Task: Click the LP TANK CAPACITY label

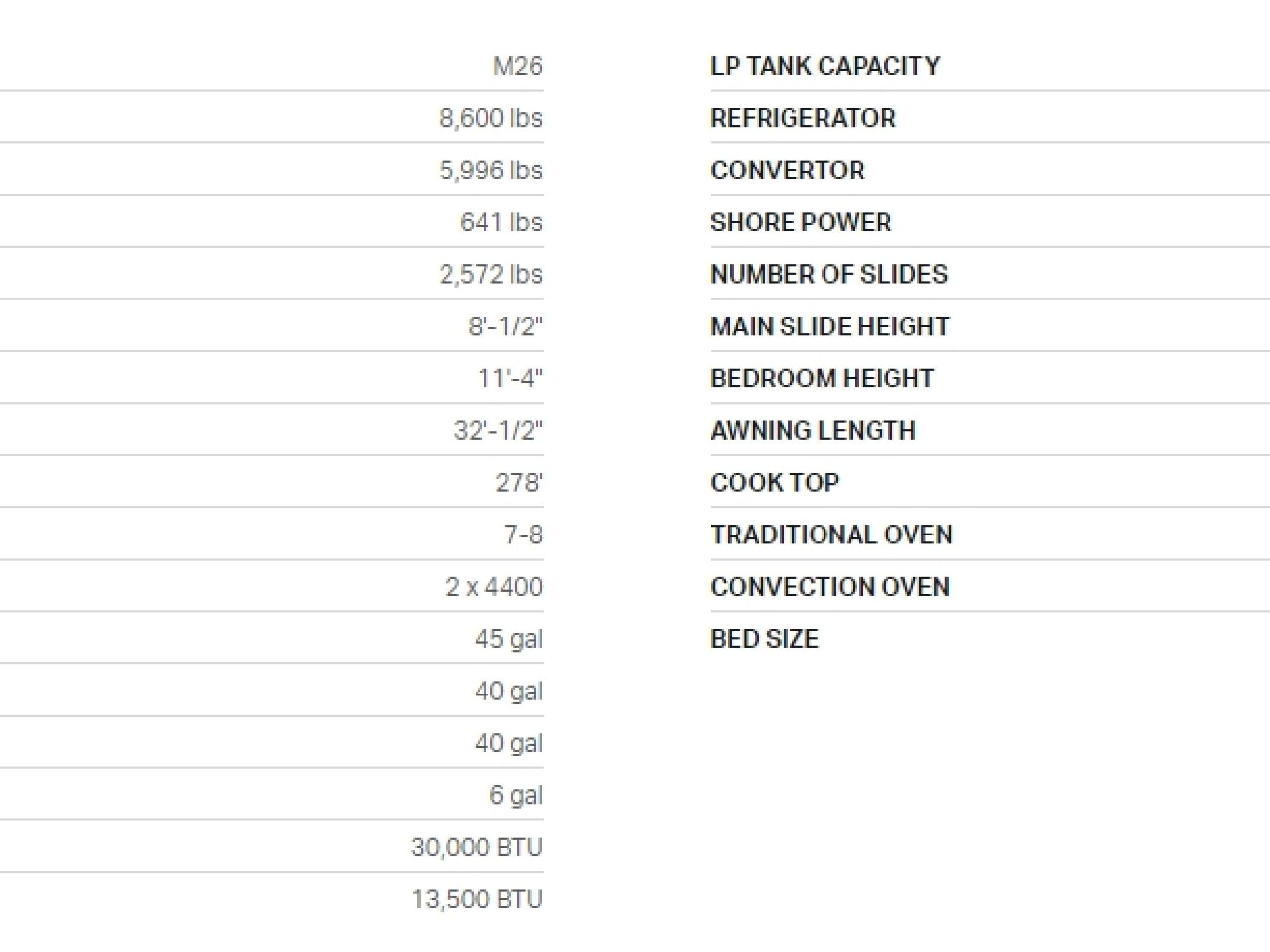Action: [825, 66]
